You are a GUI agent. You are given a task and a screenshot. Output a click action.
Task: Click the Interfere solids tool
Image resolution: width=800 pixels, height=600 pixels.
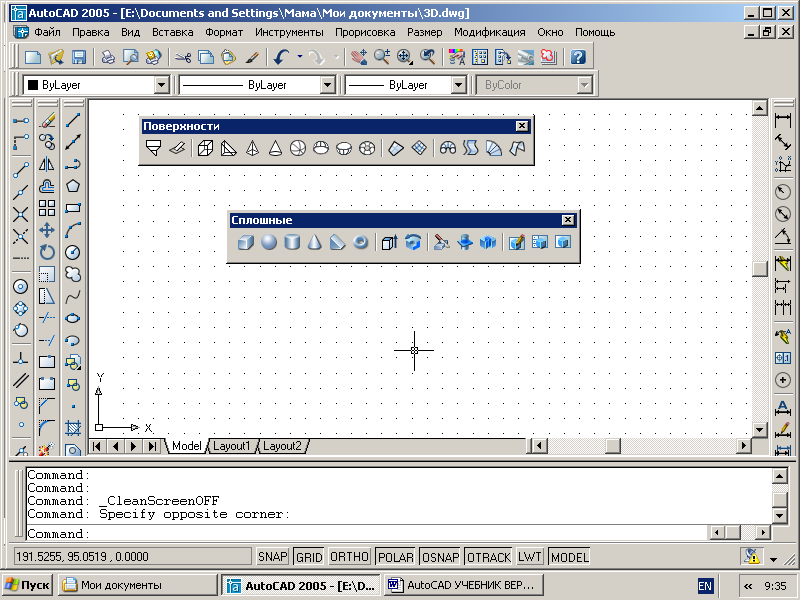(x=488, y=242)
